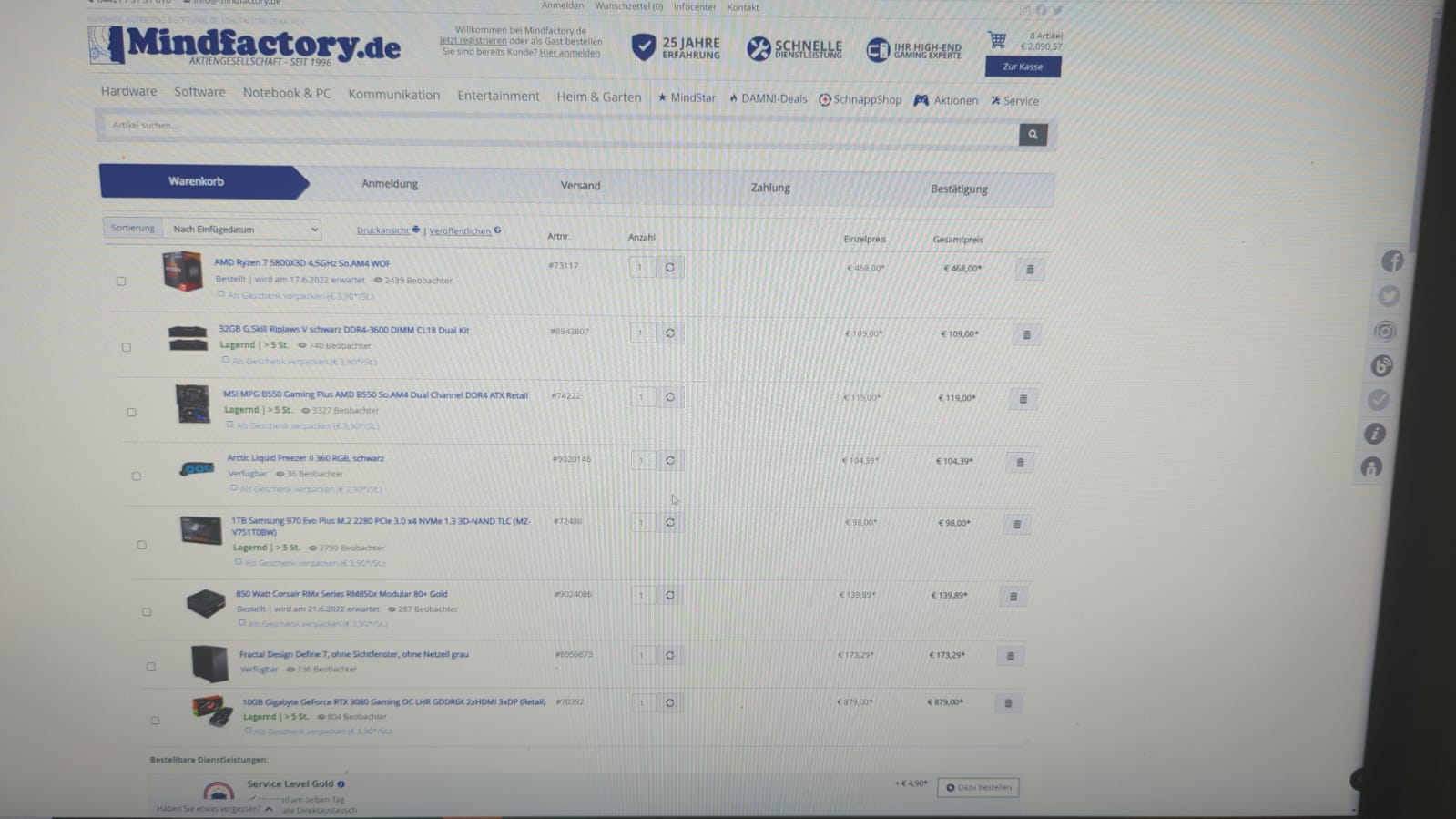This screenshot has height=819, width=1456.
Task: Tick checkbox for Arctic Liquid Freezer II
Action: 137,476
